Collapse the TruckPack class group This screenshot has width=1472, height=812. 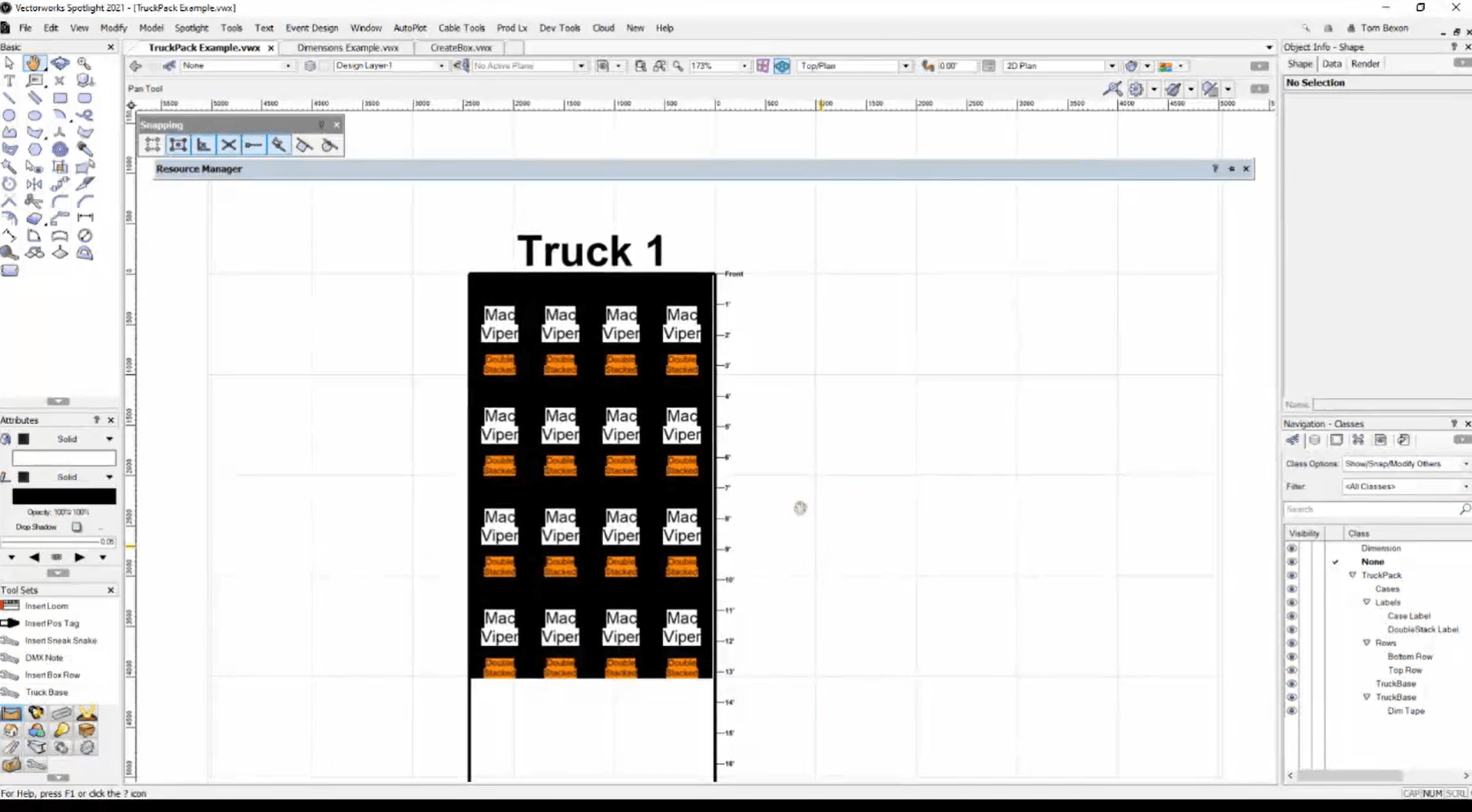[1353, 575]
